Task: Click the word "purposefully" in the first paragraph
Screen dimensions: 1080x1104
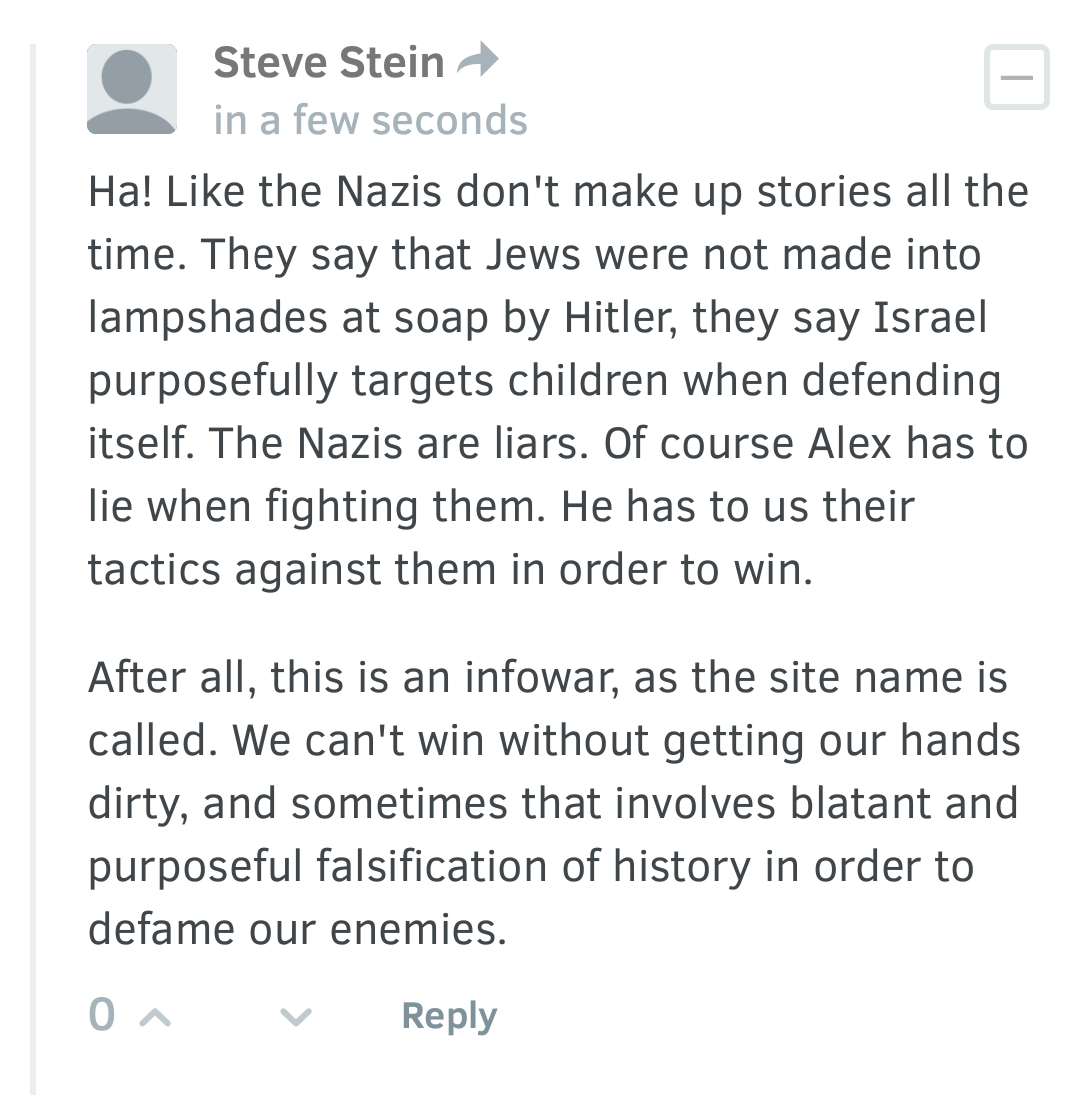Action: 213,382
